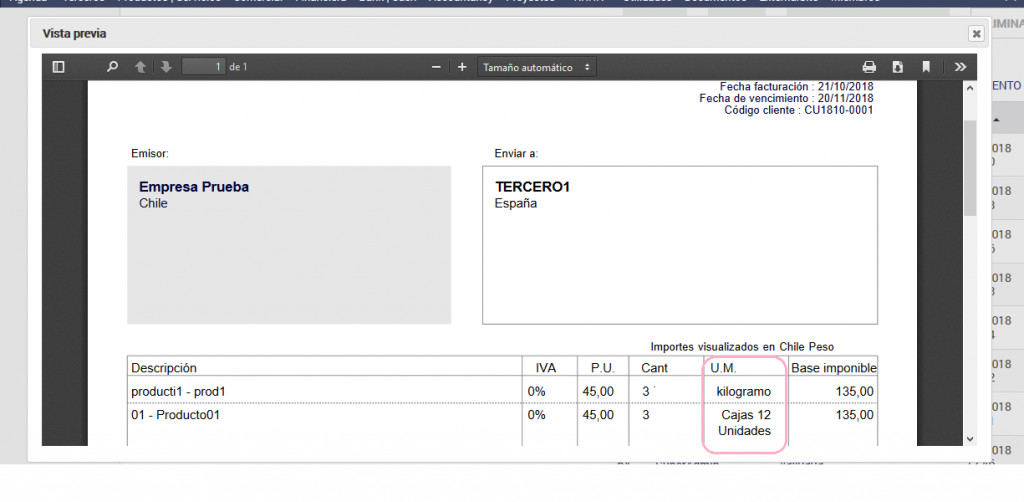Click the PDF vertical scrollbar thumb
The height and width of the screenshot is (502, 1024).
pos(970,167)
